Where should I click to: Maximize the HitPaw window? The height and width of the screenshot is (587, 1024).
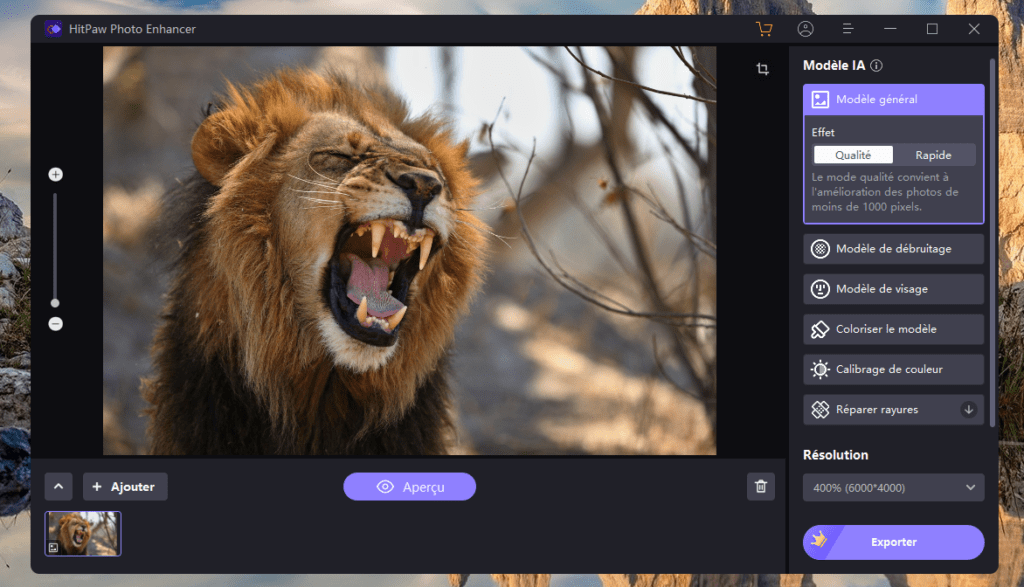click(932, 29)
